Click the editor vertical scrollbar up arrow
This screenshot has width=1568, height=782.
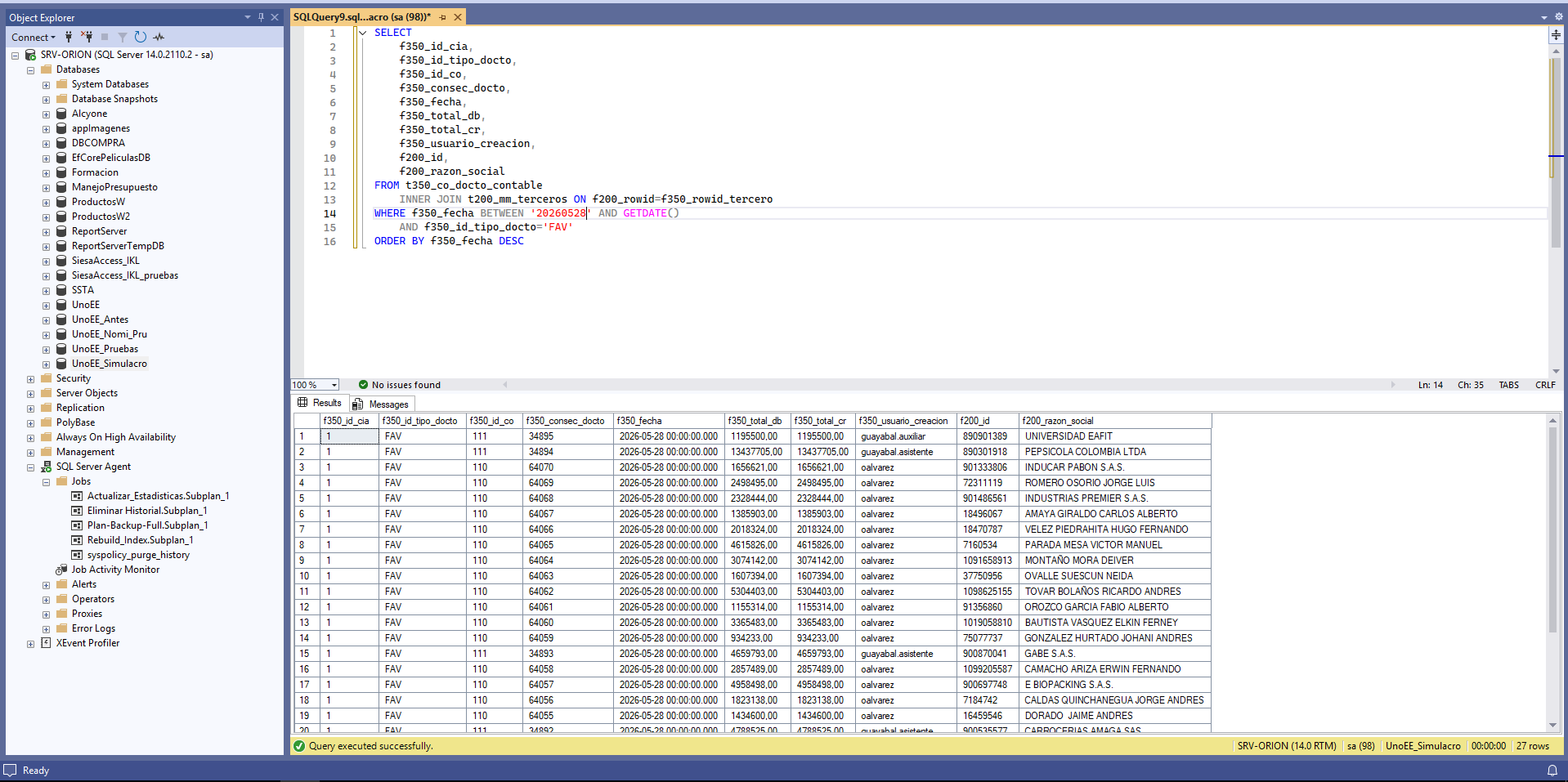click(1556, 51)
